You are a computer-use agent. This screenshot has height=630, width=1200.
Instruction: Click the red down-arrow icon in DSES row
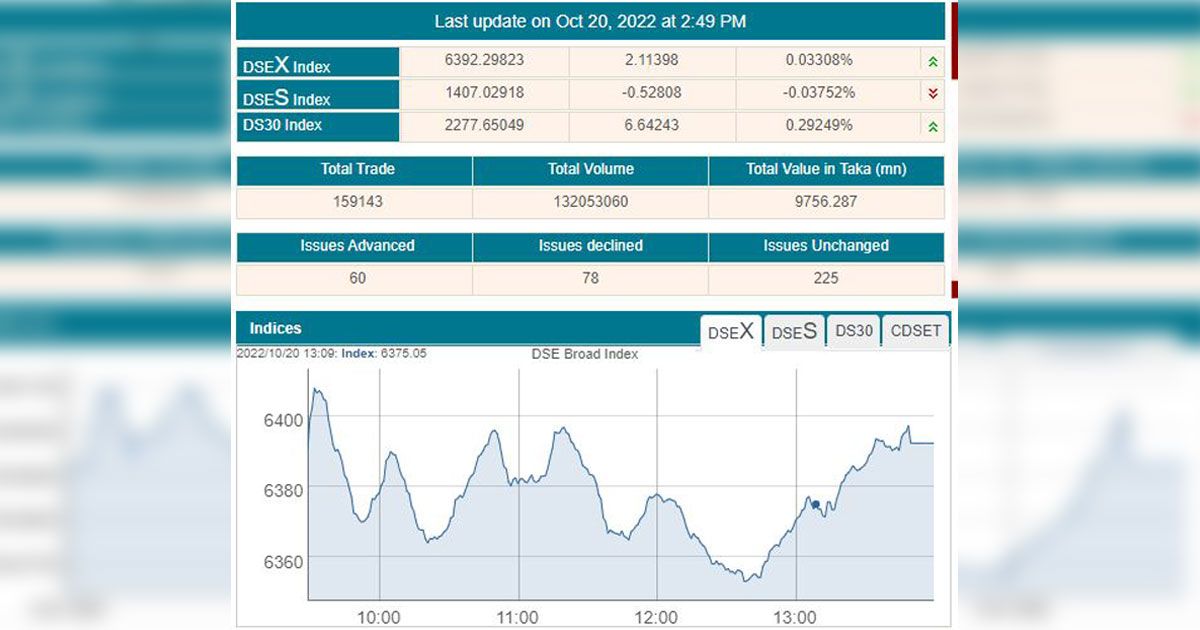click(x=932, y=94)
